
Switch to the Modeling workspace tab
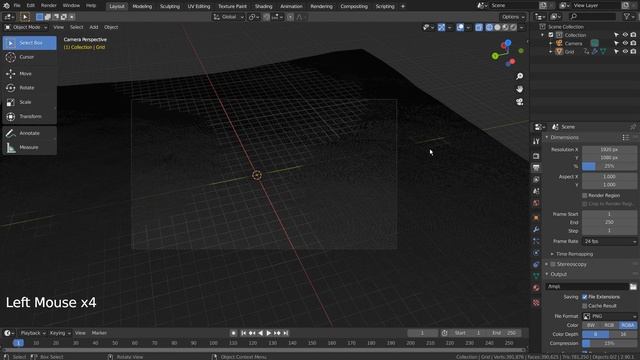tap(142, 6)
